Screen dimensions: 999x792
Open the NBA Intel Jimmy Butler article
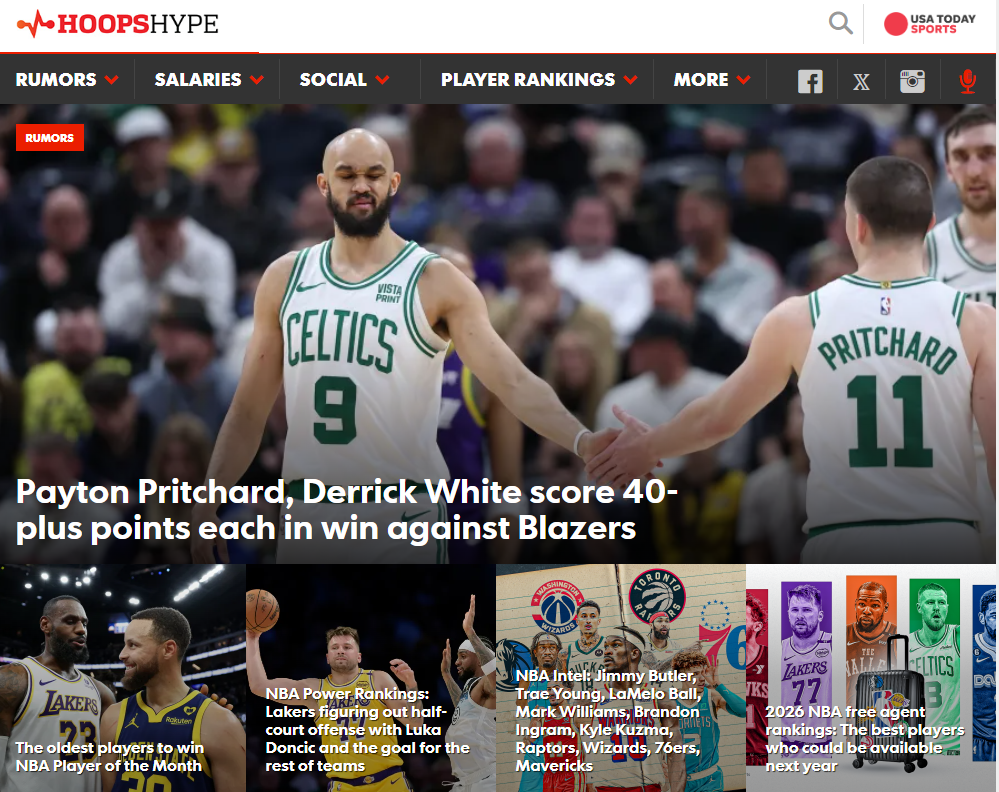tap(608, 721)
